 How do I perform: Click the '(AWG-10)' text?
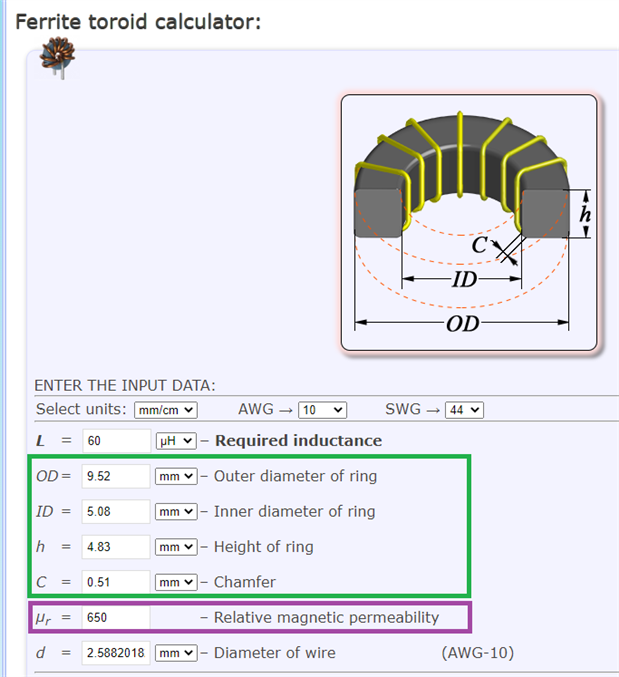pyautogui.click(x=477, y=653)
